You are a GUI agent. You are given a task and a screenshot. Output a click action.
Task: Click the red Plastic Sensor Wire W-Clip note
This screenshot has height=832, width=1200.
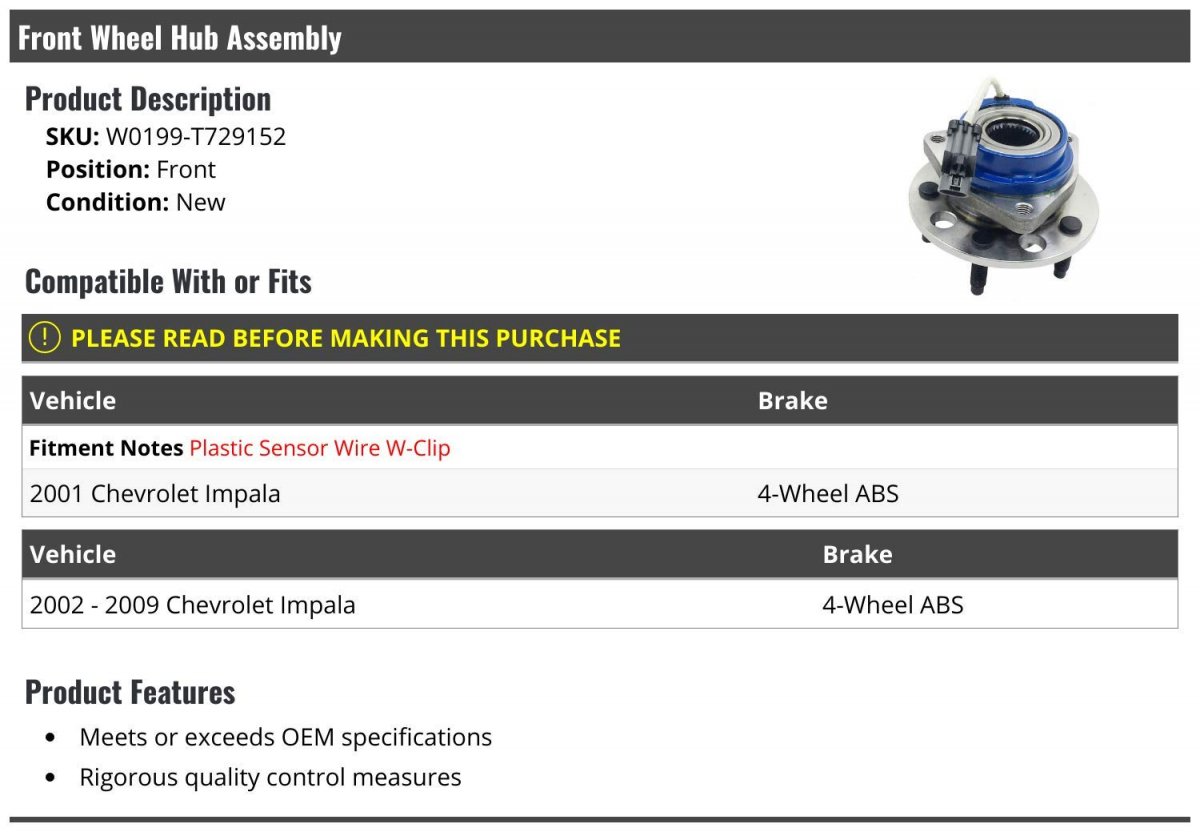(320, 448)
